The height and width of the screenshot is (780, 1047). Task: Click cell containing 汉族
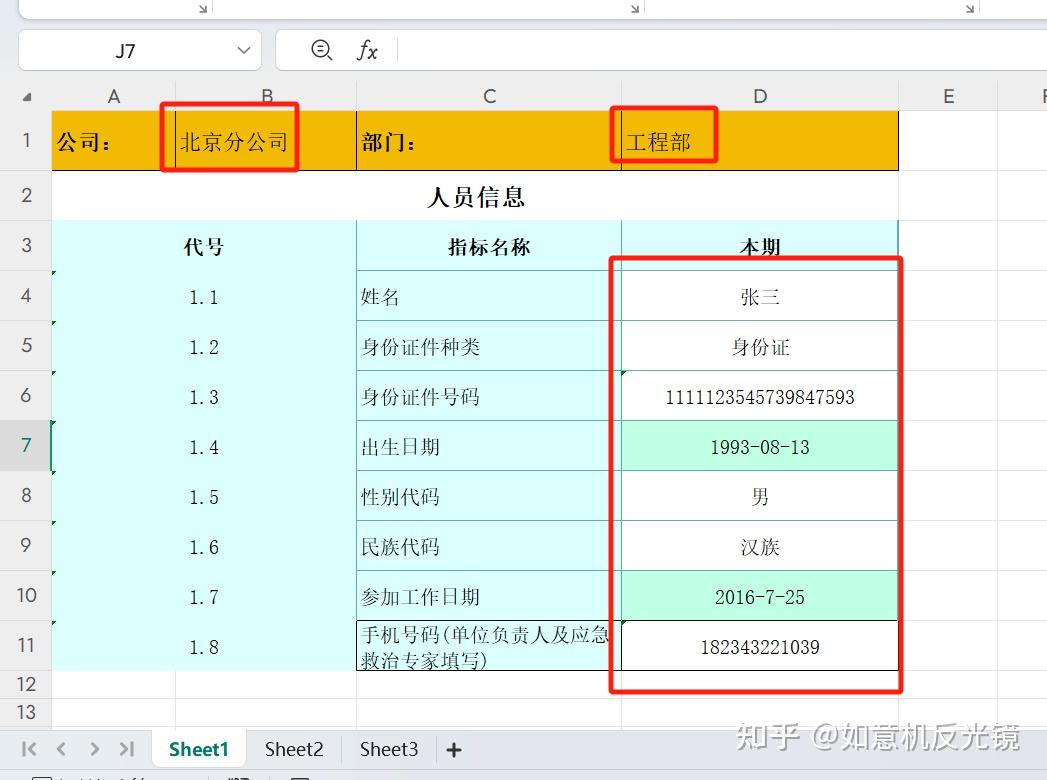click(760, 547)
